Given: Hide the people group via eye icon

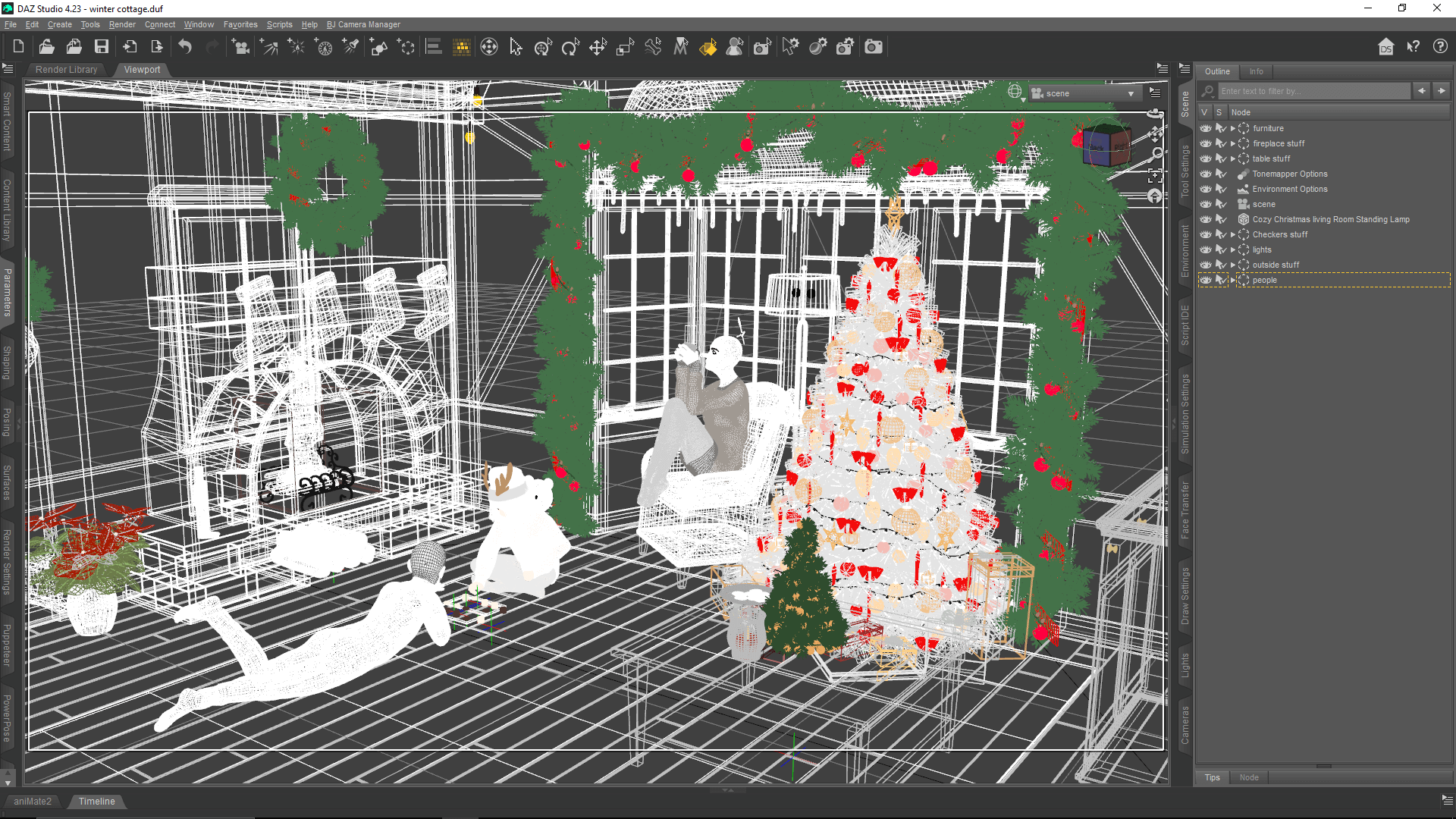Looking at the screenshot, I should [x=1206, y=280].
